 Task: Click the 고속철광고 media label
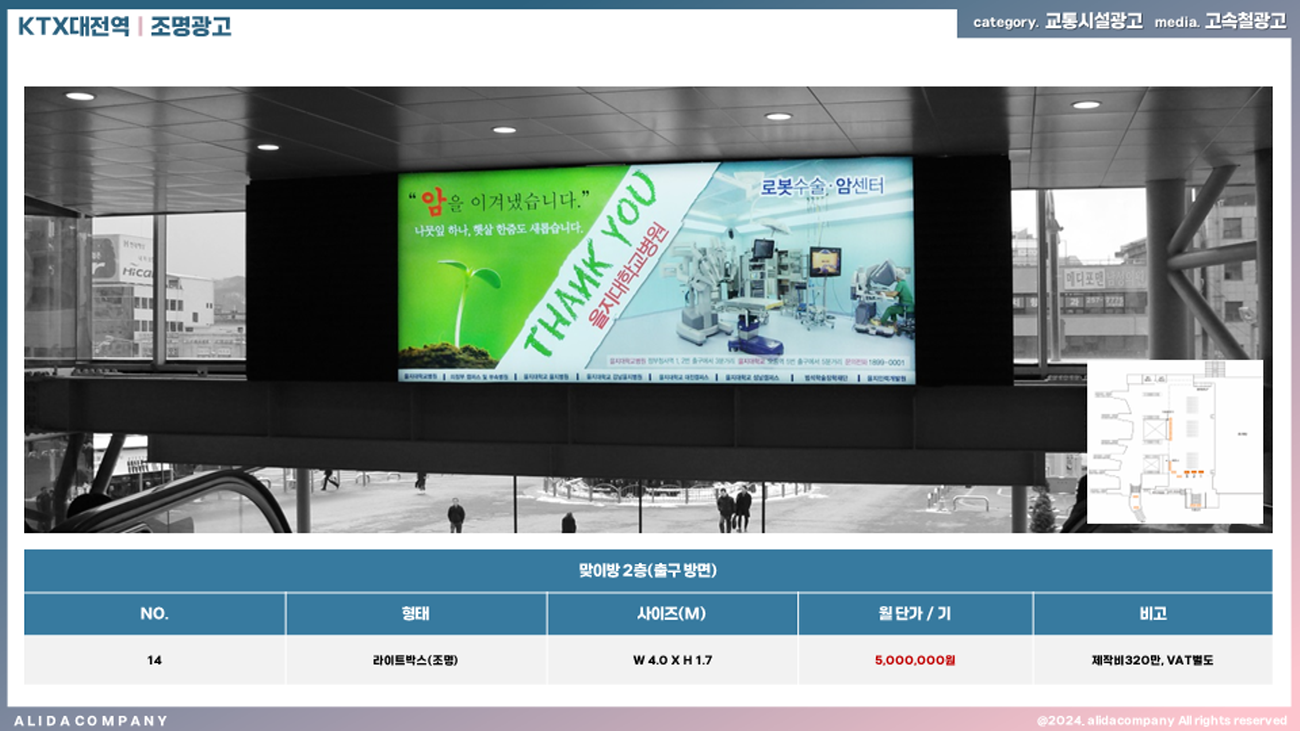[1245, 22]
